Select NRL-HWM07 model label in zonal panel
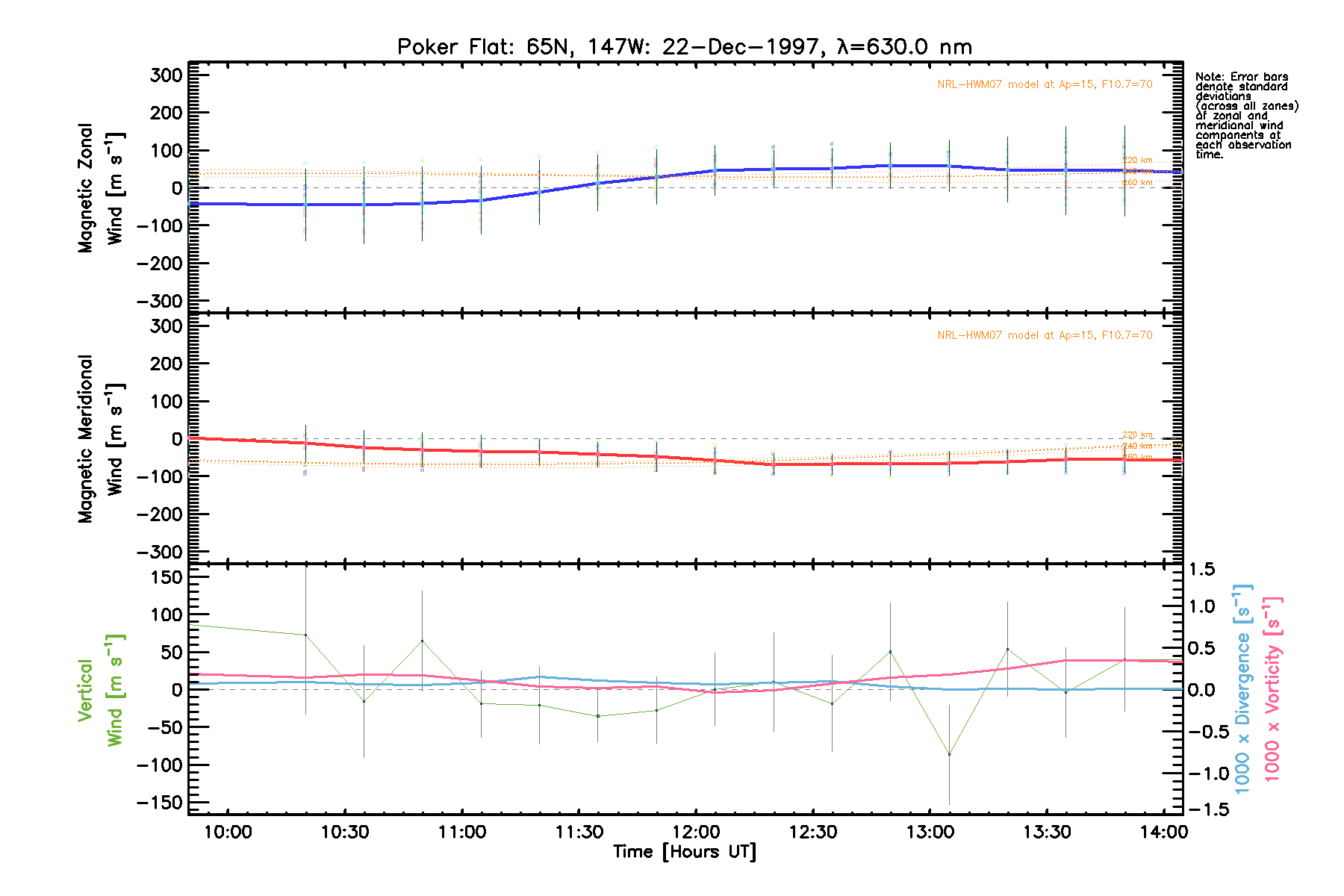This screenshot has height=896, width=1344. (x=1045, y=84)
